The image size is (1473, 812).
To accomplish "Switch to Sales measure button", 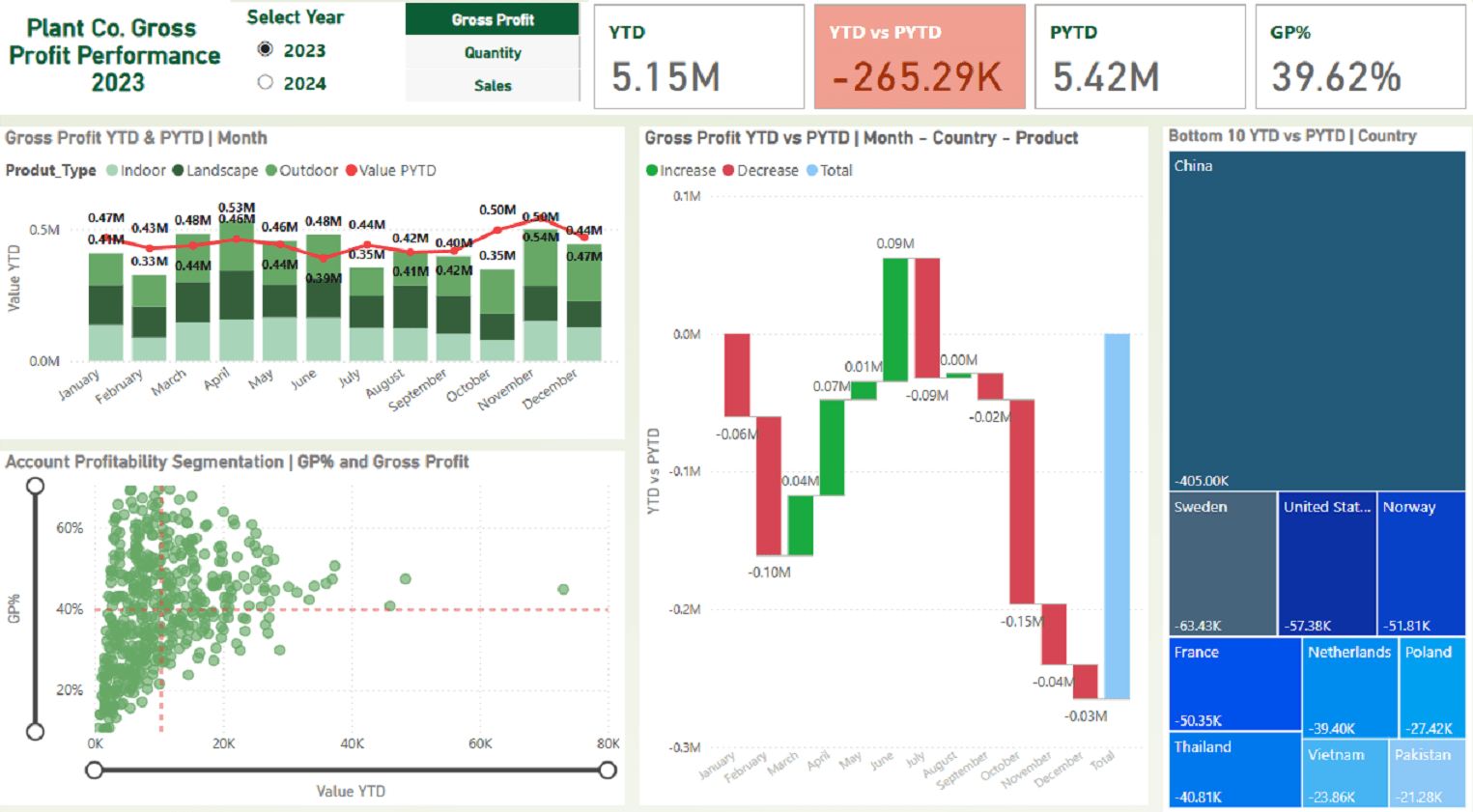I will (493, 85).
